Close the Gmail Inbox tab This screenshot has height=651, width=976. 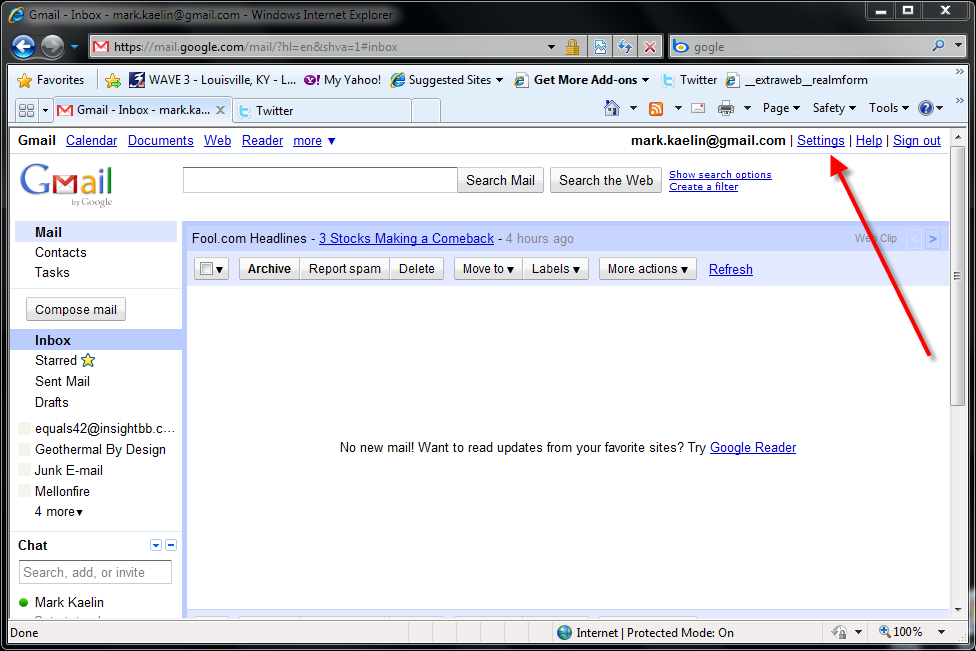click(x=220, y=110)
